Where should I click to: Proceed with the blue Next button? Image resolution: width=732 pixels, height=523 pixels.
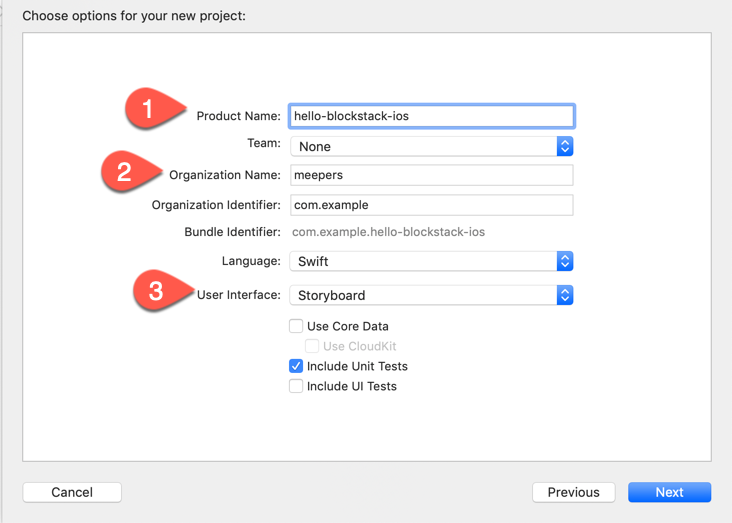point(669,492)
